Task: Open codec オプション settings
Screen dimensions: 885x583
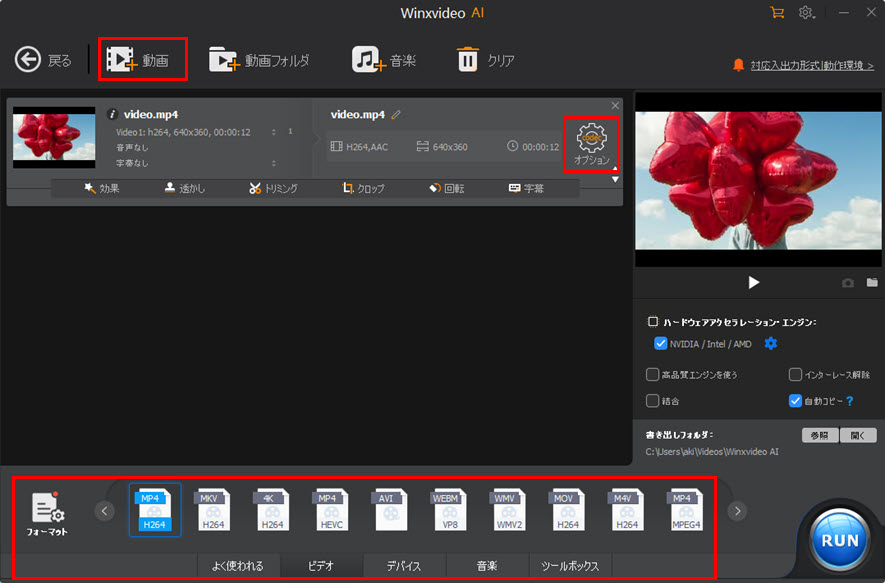Action: (x=592, y=144)
